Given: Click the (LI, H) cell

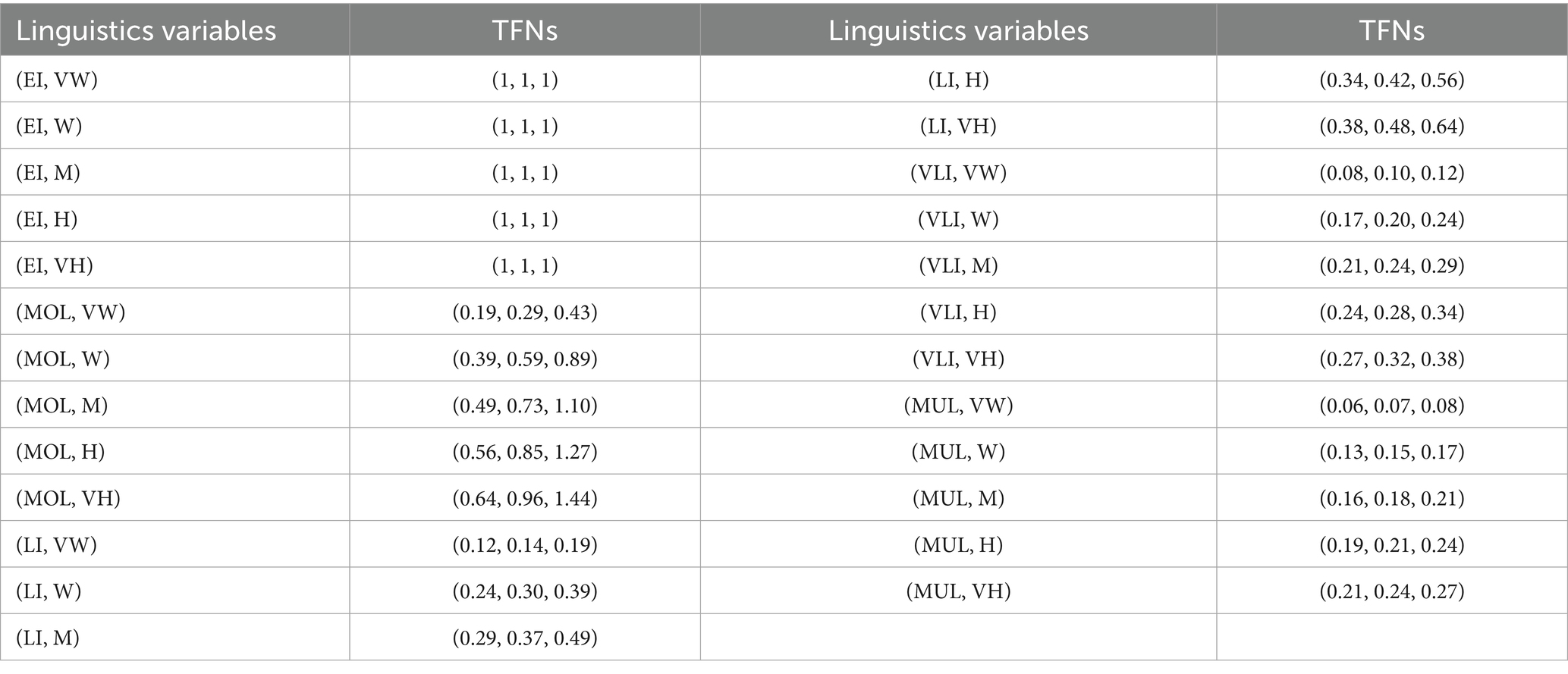Looking at the screenshot, I should 958,80.
